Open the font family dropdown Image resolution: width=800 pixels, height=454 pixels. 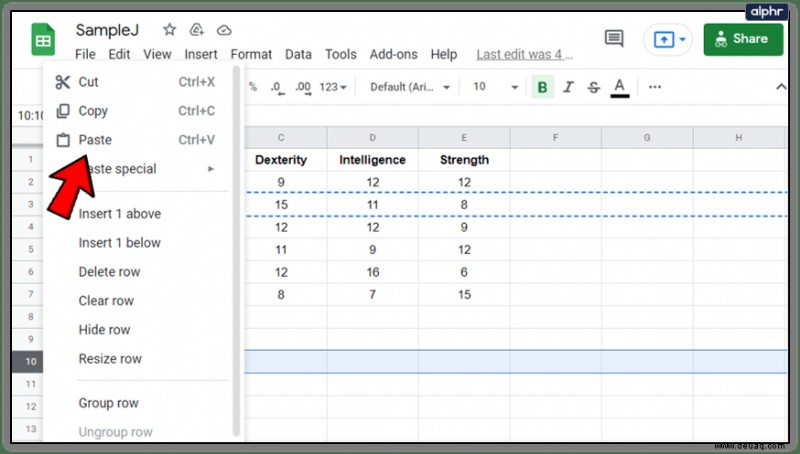410,87
